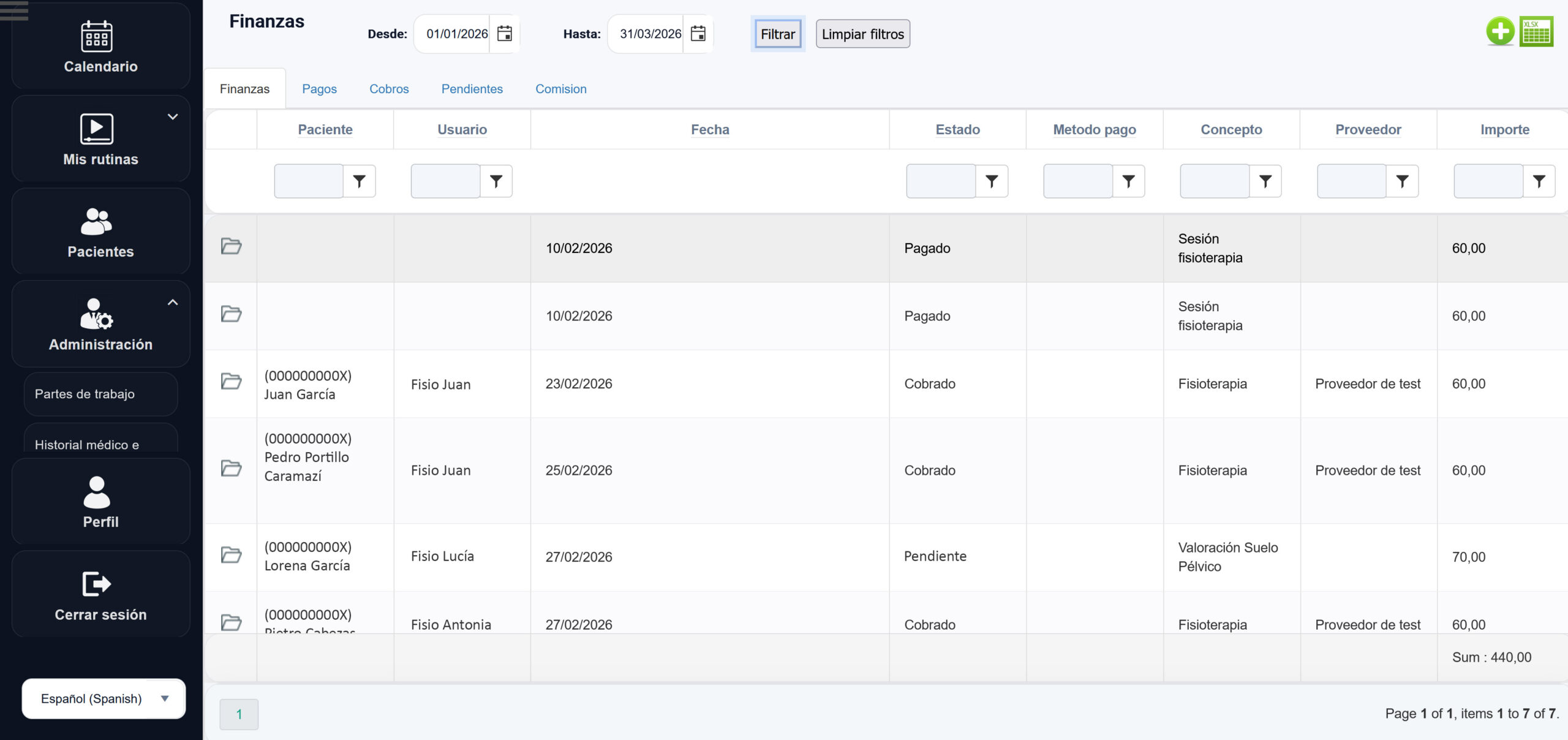
Task: Click the Limpiar filtros button
Action: pos(862,34)
